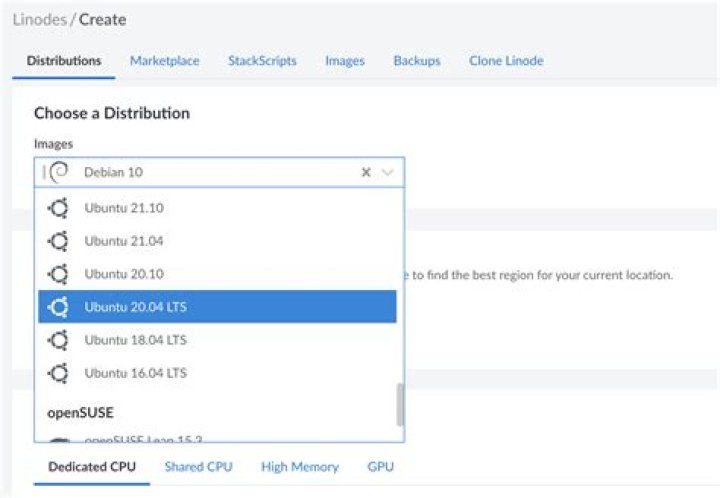Click the Ubuntu logo beside Ubuntu 21.04
Screen dimensions: 720x498
[58, 241]
